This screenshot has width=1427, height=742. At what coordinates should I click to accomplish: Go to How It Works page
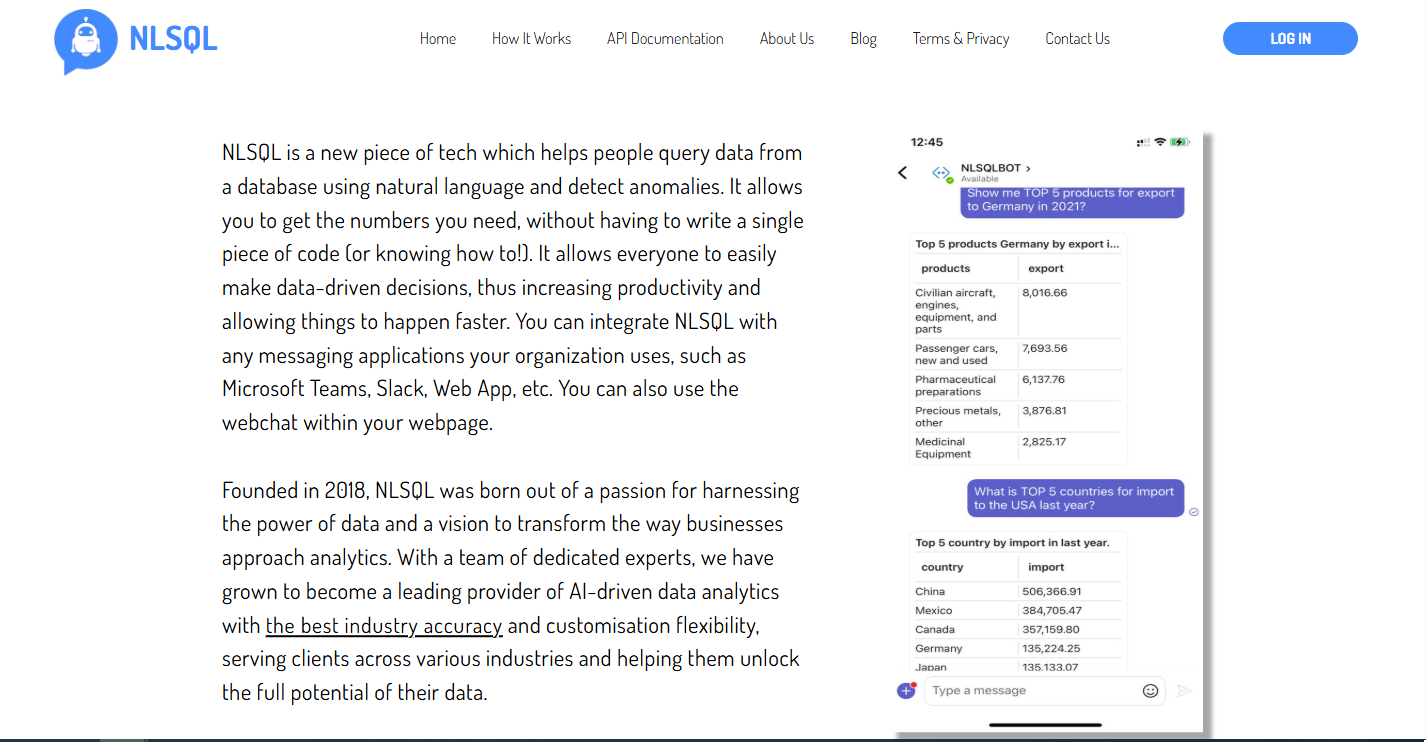[x=531, y=39]
